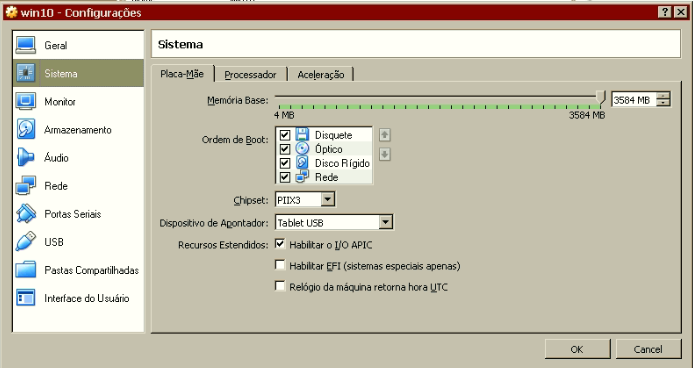
Task: Select Interface do Usuário in settings list
Action: [78, 298]
